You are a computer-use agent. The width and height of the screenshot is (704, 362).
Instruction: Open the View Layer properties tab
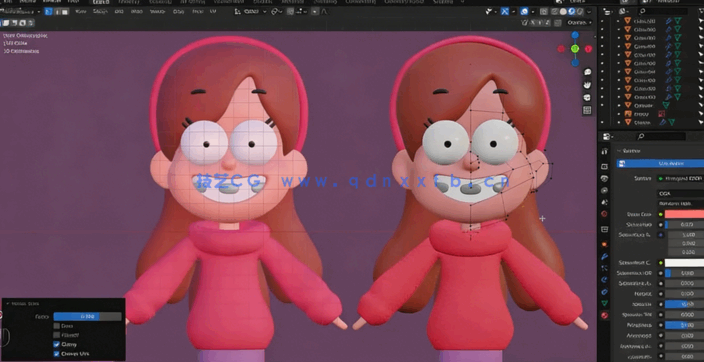pos(604,190)
